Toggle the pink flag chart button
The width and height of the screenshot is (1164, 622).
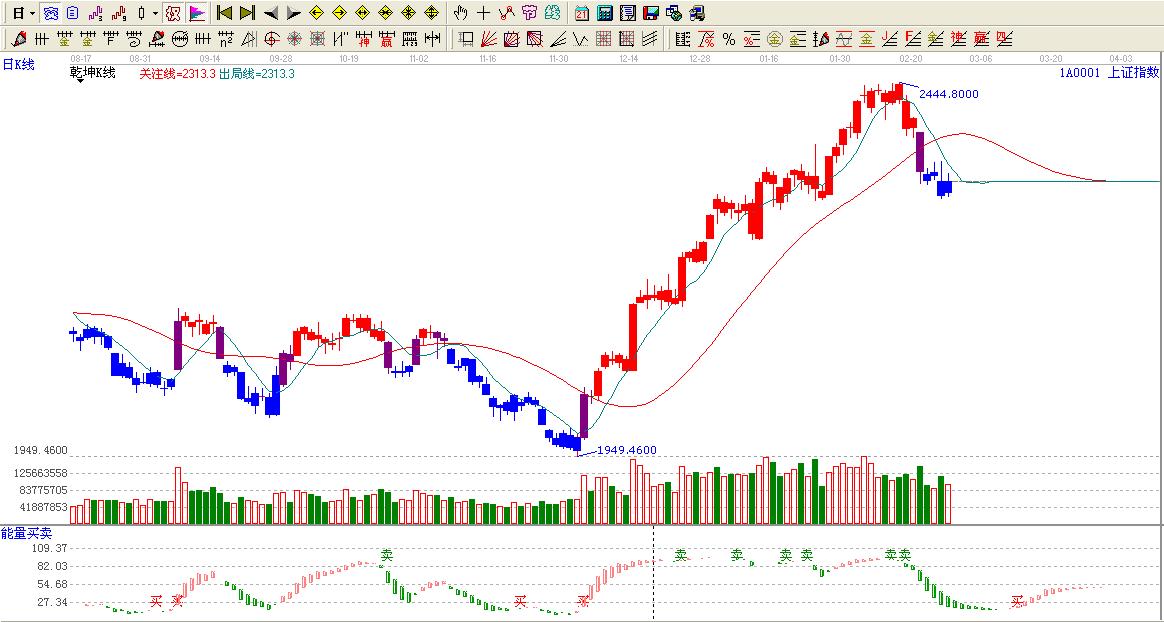pyautogui.click(x=197, y=13)
